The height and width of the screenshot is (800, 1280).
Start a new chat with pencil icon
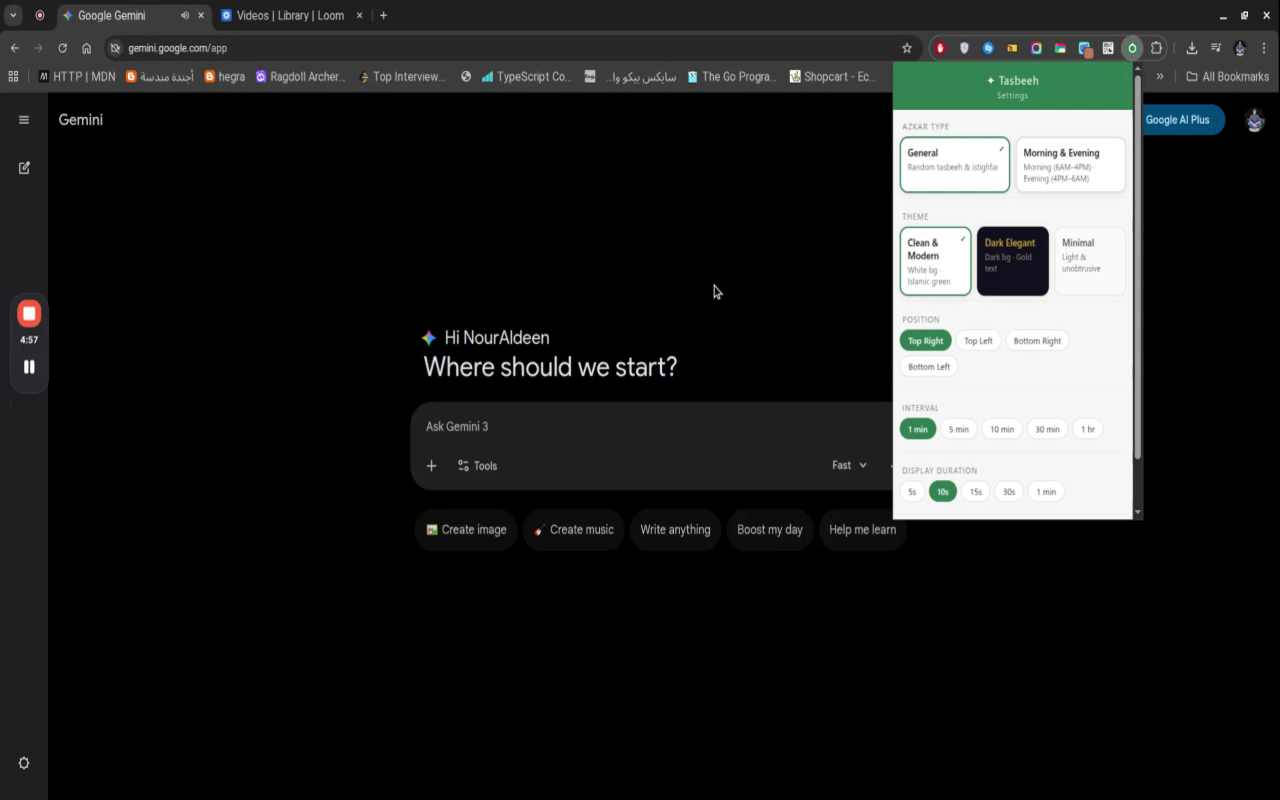(24, 168)
